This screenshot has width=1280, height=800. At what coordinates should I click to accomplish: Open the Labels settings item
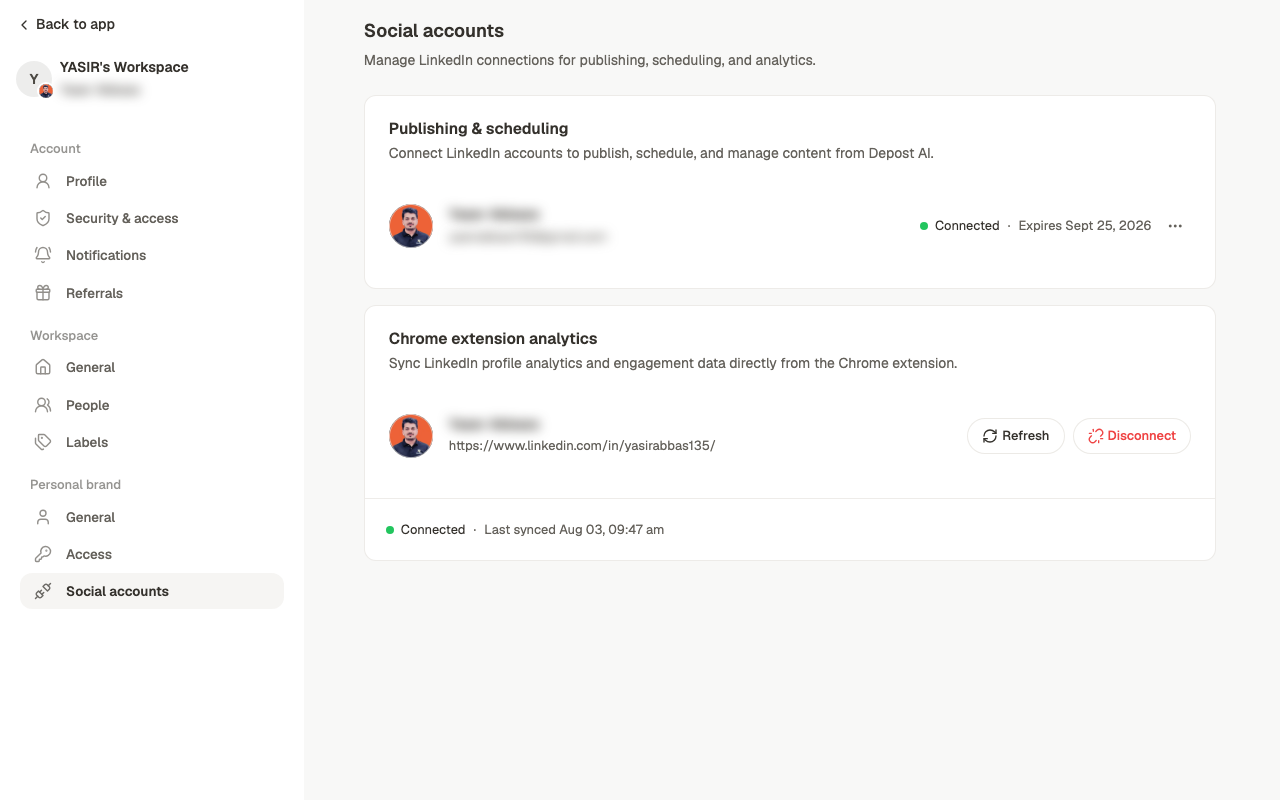tap(152, 442)
